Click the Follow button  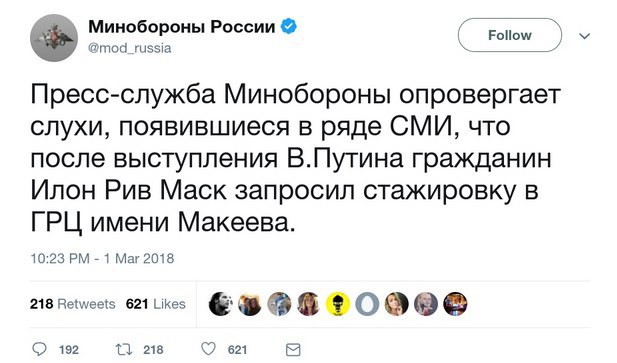(510, 35)
